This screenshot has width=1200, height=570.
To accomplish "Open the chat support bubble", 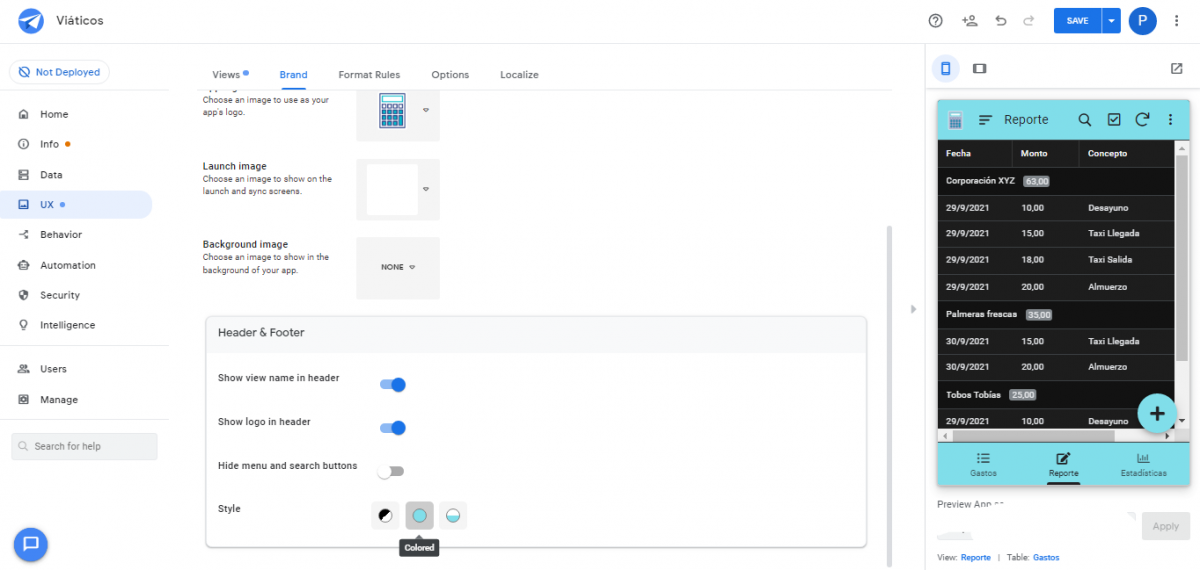I will pos(31,543).
